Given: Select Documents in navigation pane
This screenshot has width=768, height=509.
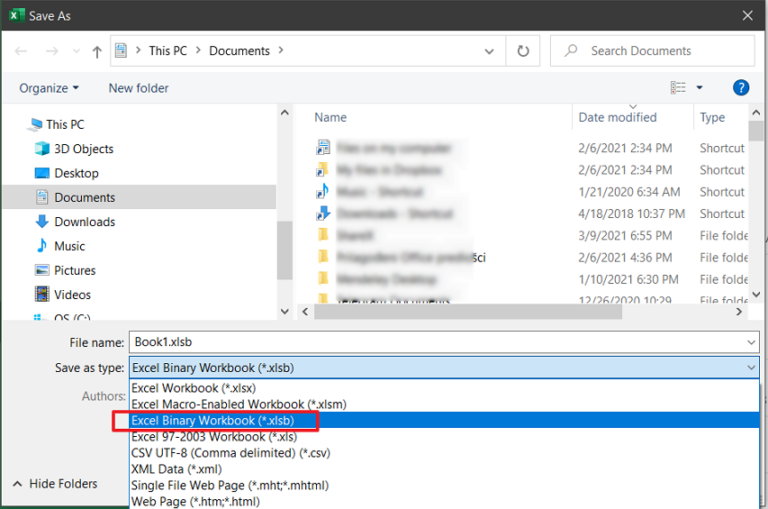Looking at the screenshot, I should 139,197.
